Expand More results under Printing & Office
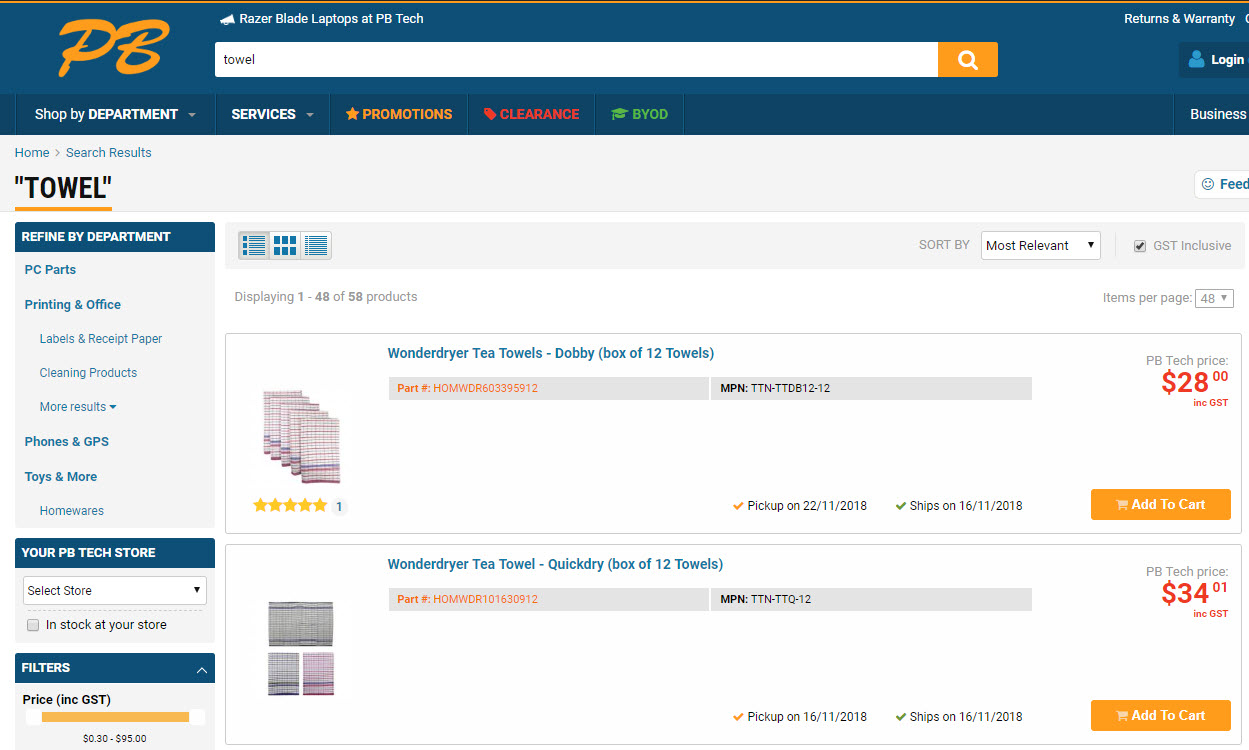 (78, 407)
